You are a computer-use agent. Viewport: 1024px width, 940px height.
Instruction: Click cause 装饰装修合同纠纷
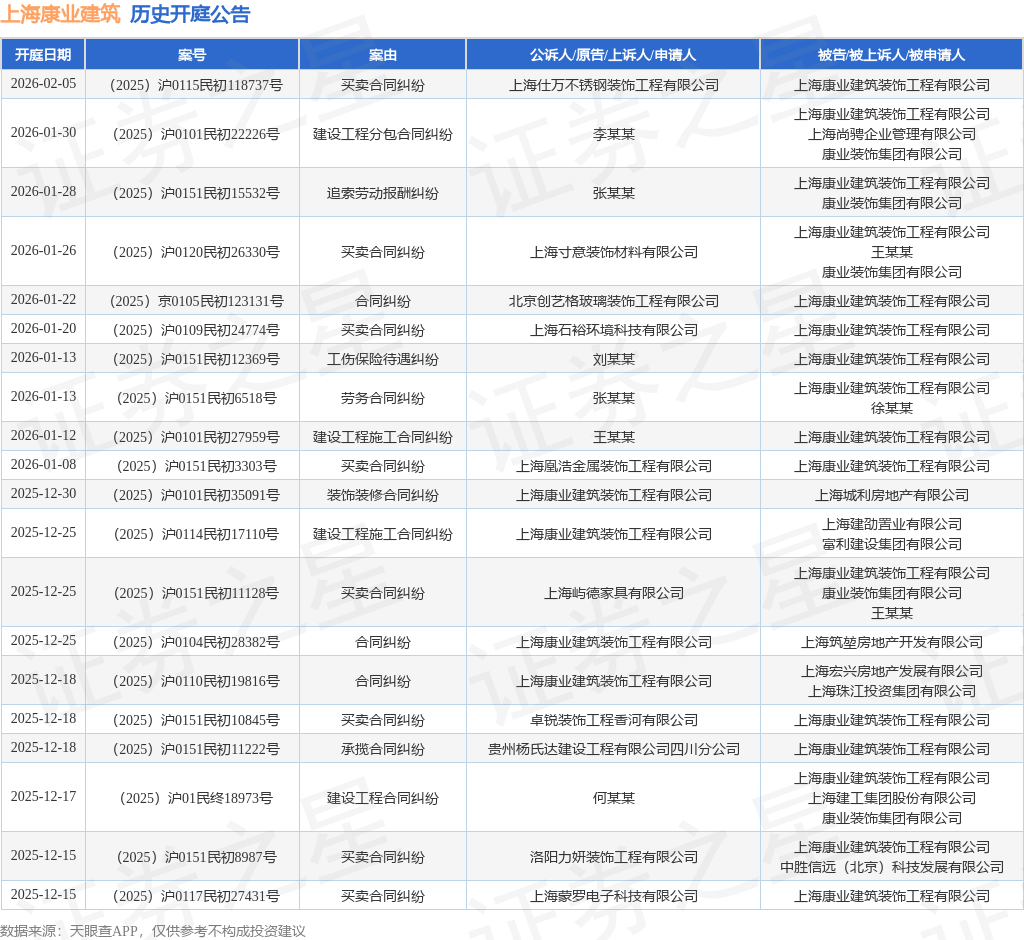383,495
